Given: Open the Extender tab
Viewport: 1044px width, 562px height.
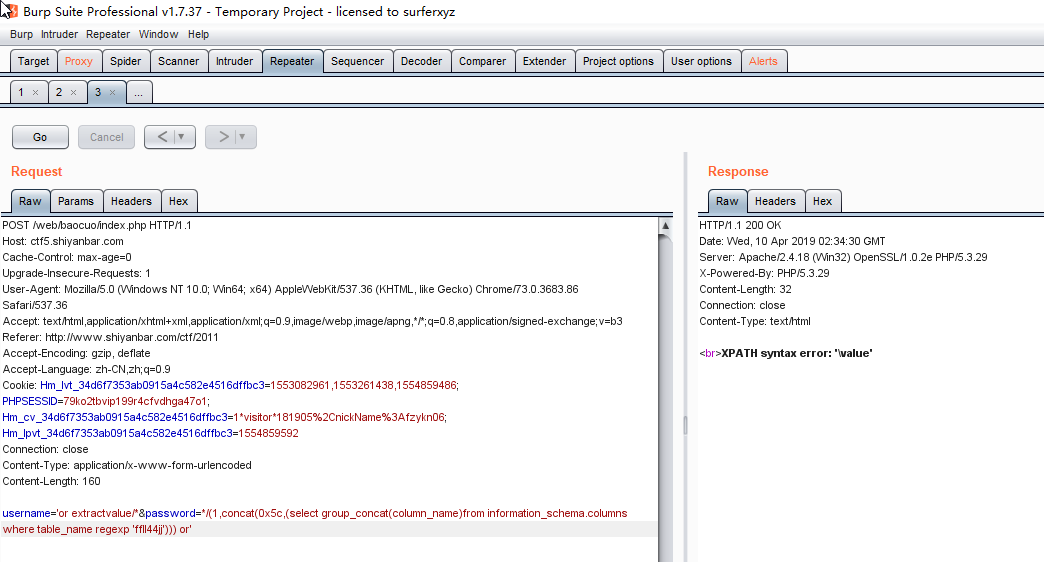Looking at the screenshot, I should click(x=544, y=61).
